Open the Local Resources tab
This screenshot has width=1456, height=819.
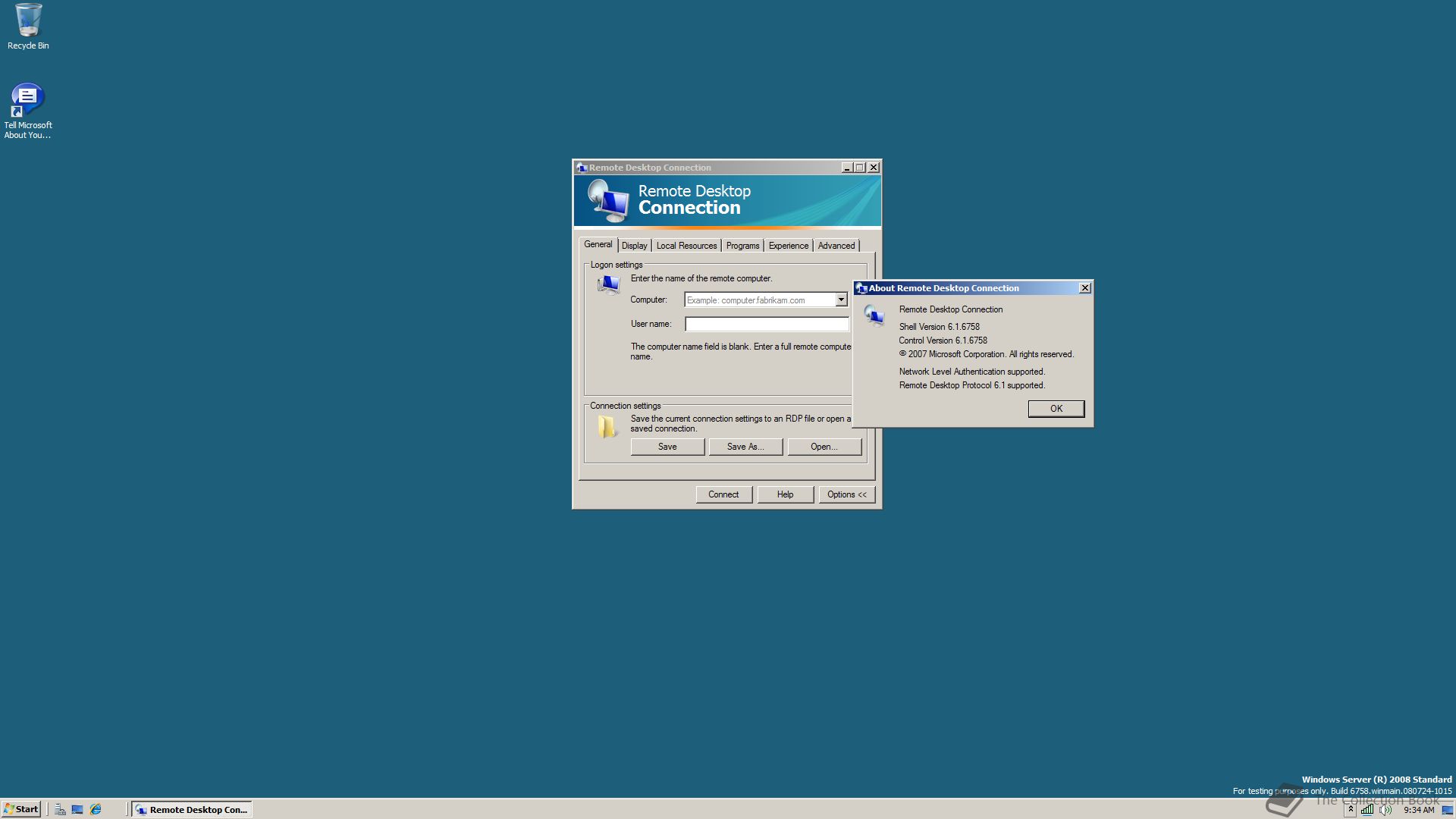point(686,246)
